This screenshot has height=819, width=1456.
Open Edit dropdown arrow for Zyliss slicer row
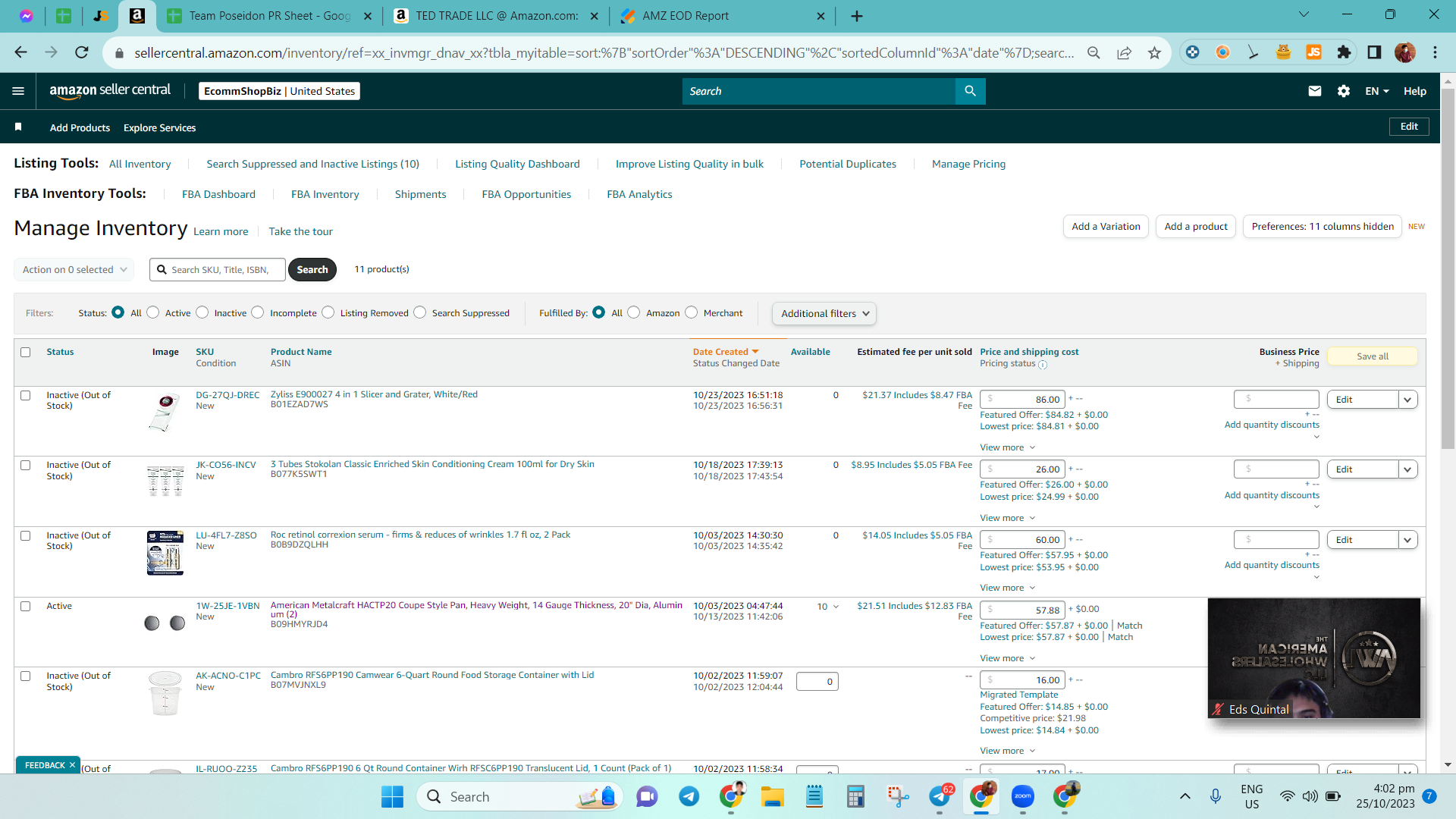pyautogui.click(x=1408, y=400)
